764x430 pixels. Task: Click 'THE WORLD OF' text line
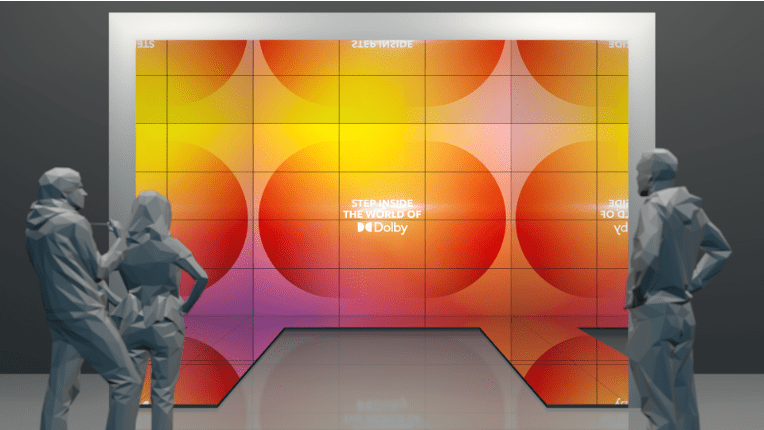[382, 215]
